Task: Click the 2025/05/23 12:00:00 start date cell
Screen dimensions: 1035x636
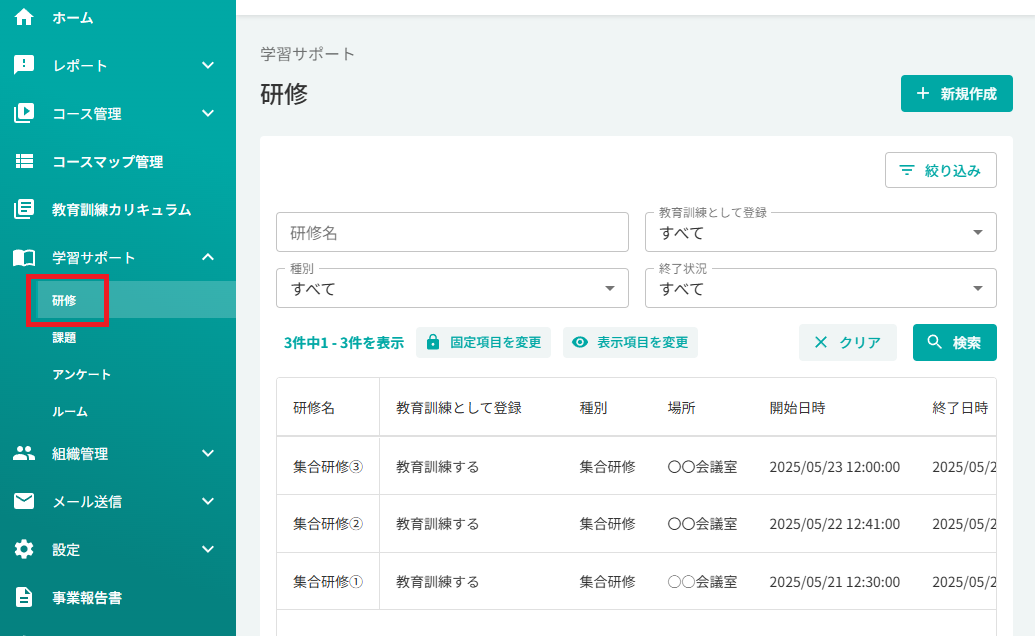Action: click(835, 466)
